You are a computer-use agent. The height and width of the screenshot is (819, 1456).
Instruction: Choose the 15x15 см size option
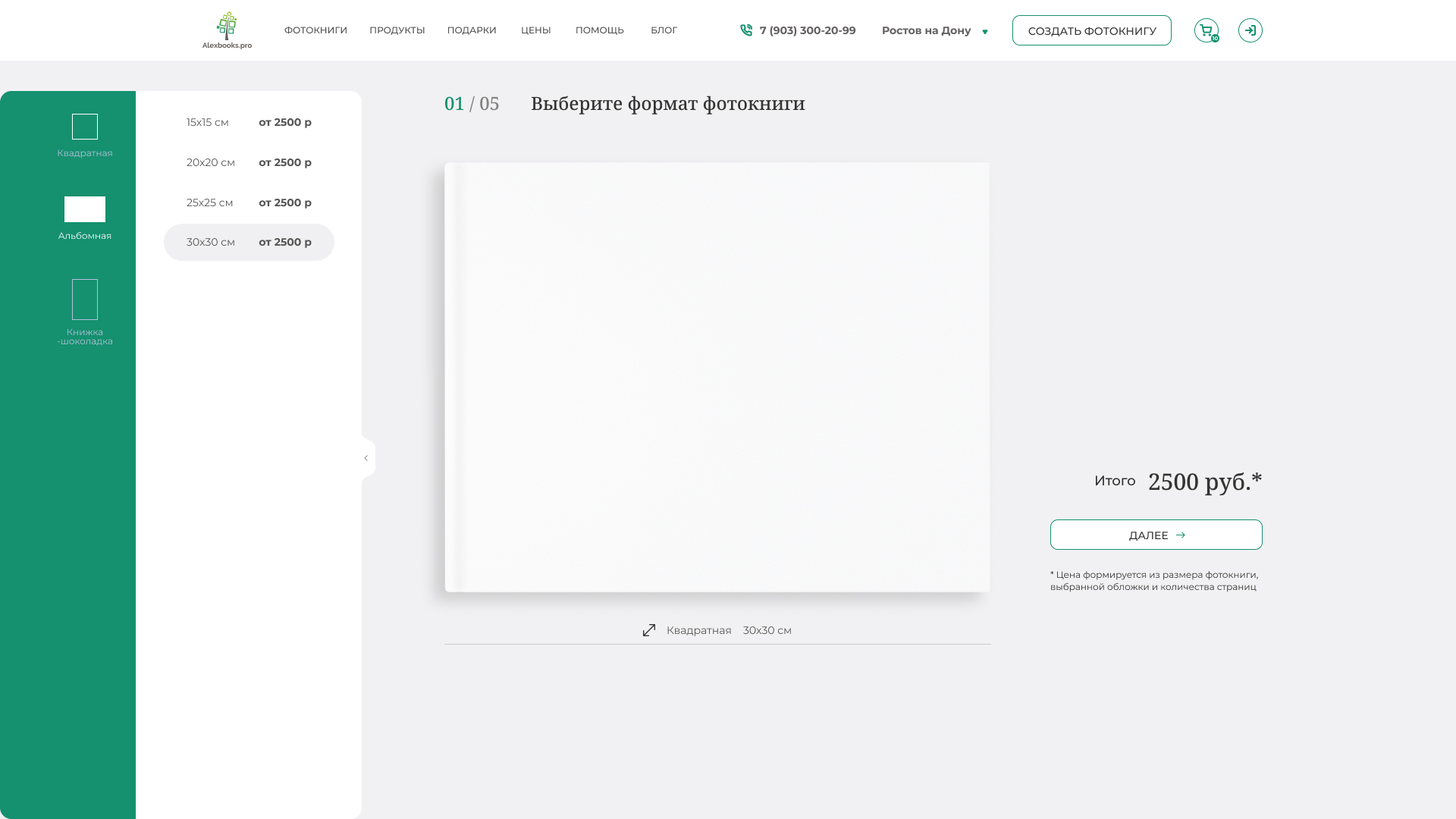249,122
